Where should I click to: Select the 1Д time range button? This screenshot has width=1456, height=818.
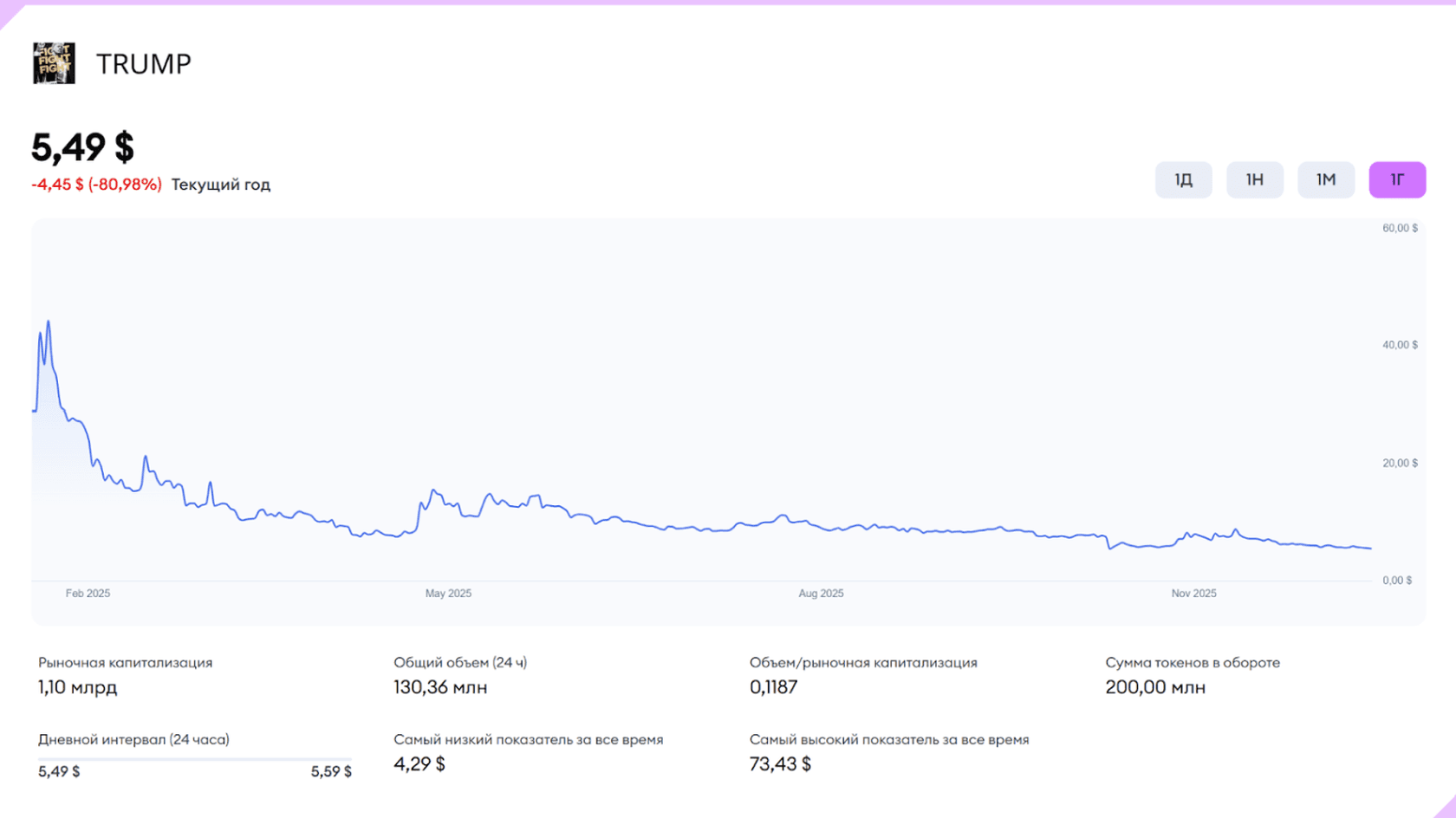[x=1184, y=179]
